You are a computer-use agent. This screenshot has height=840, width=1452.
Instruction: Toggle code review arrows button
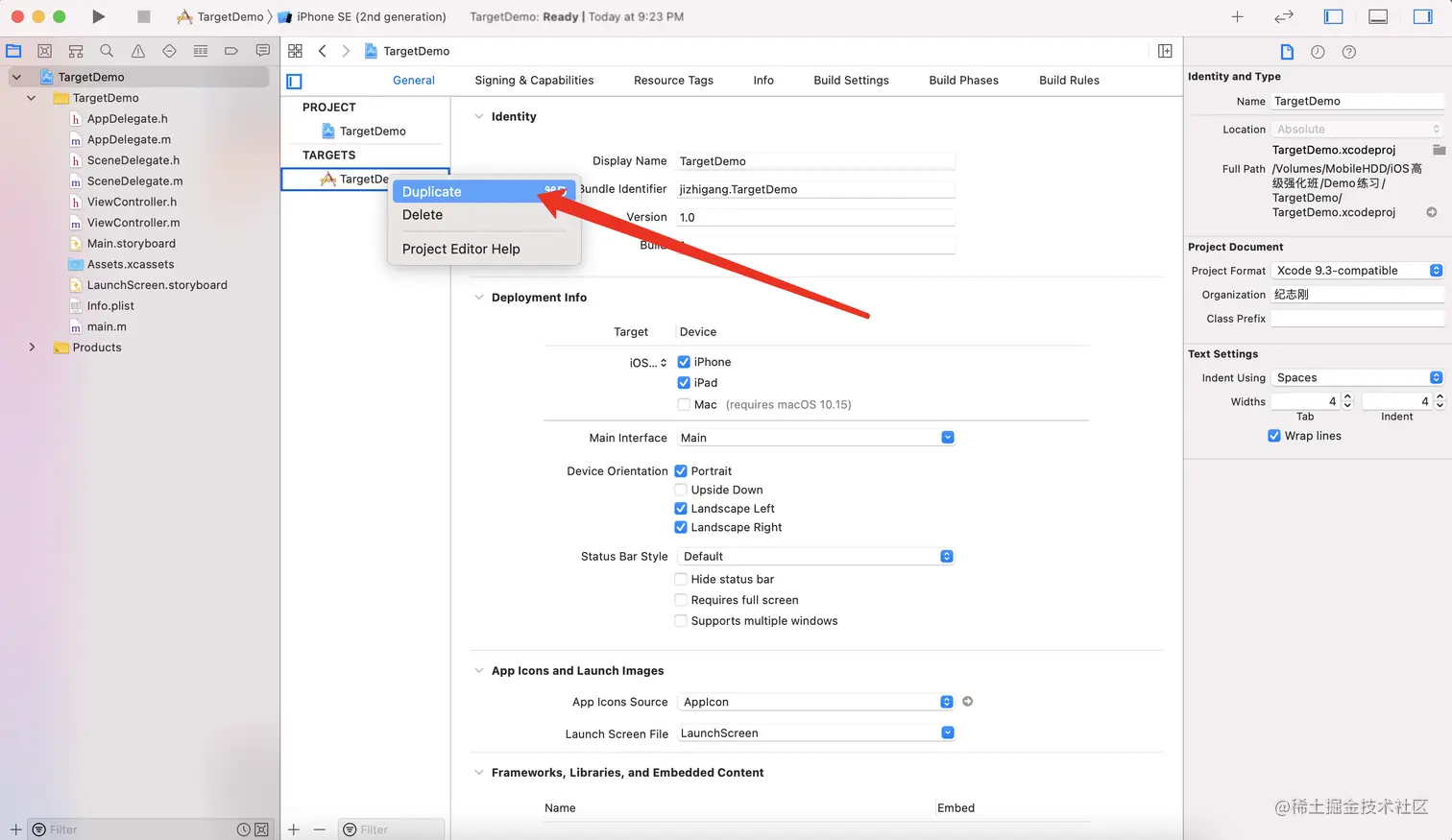pyautogui.click(x=1284, y=16)
